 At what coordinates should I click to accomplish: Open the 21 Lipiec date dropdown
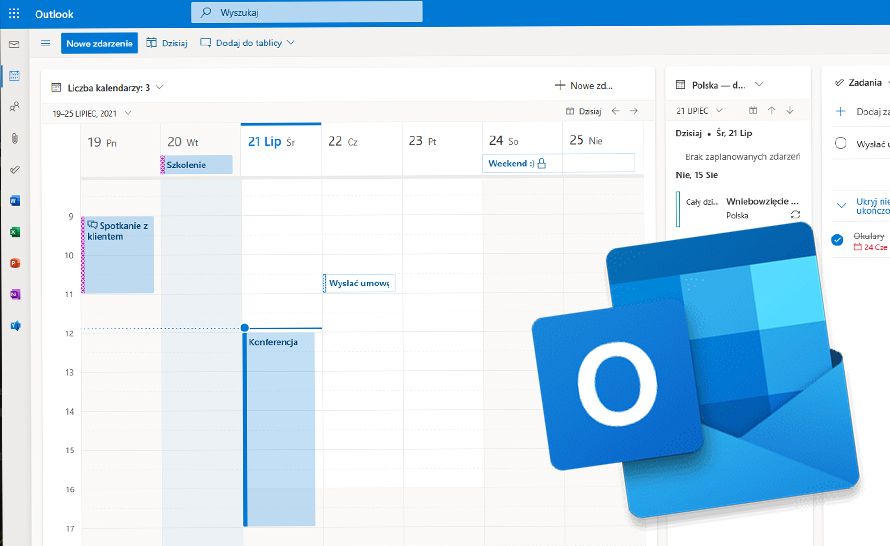coord(719,110)
